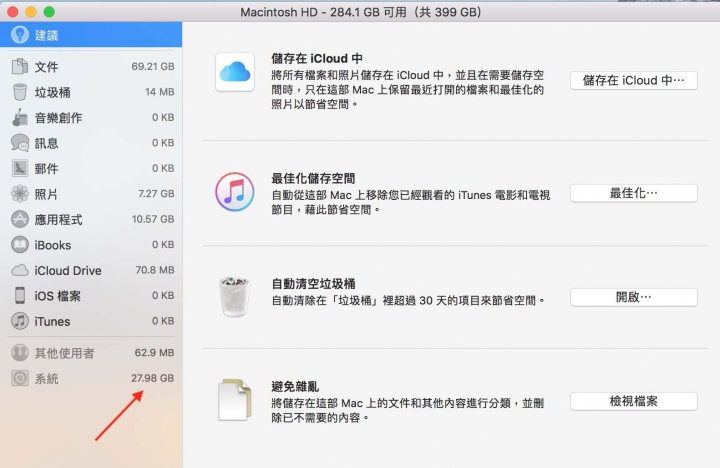This screenshot has width=720, height=468.
Task: Click the 自動清空垃圾桶 heading
Action: (x=313, y=283)
